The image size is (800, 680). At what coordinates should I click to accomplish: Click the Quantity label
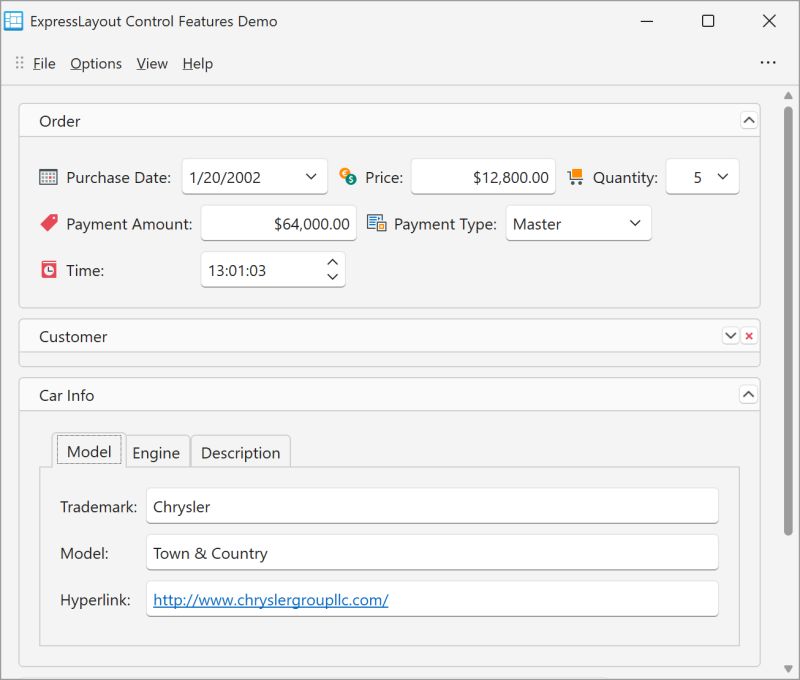(x=626, y=178)
